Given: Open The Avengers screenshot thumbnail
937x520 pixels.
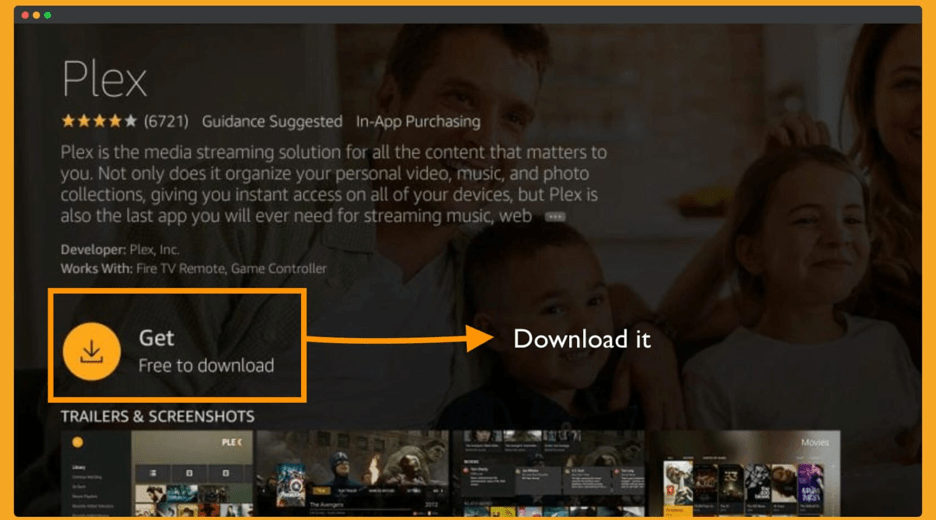Looking at the screenshot, I should (x=353, y=473).
